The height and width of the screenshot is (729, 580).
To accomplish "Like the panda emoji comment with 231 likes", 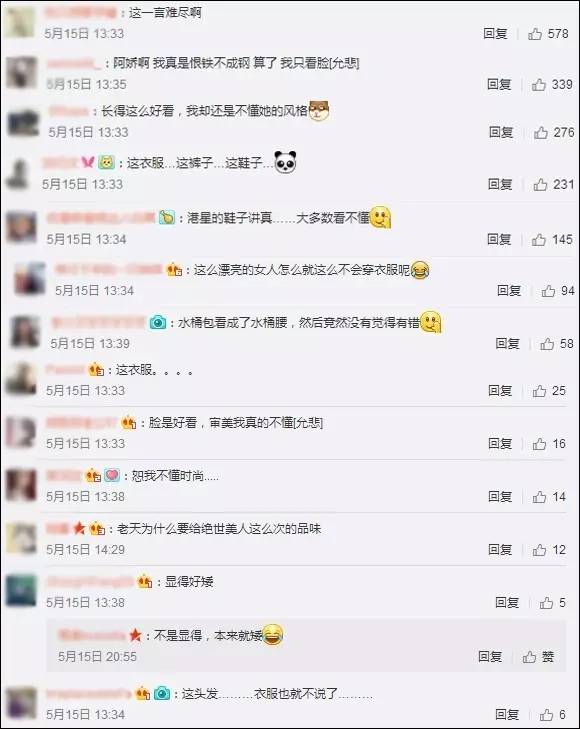I will 553,185.
